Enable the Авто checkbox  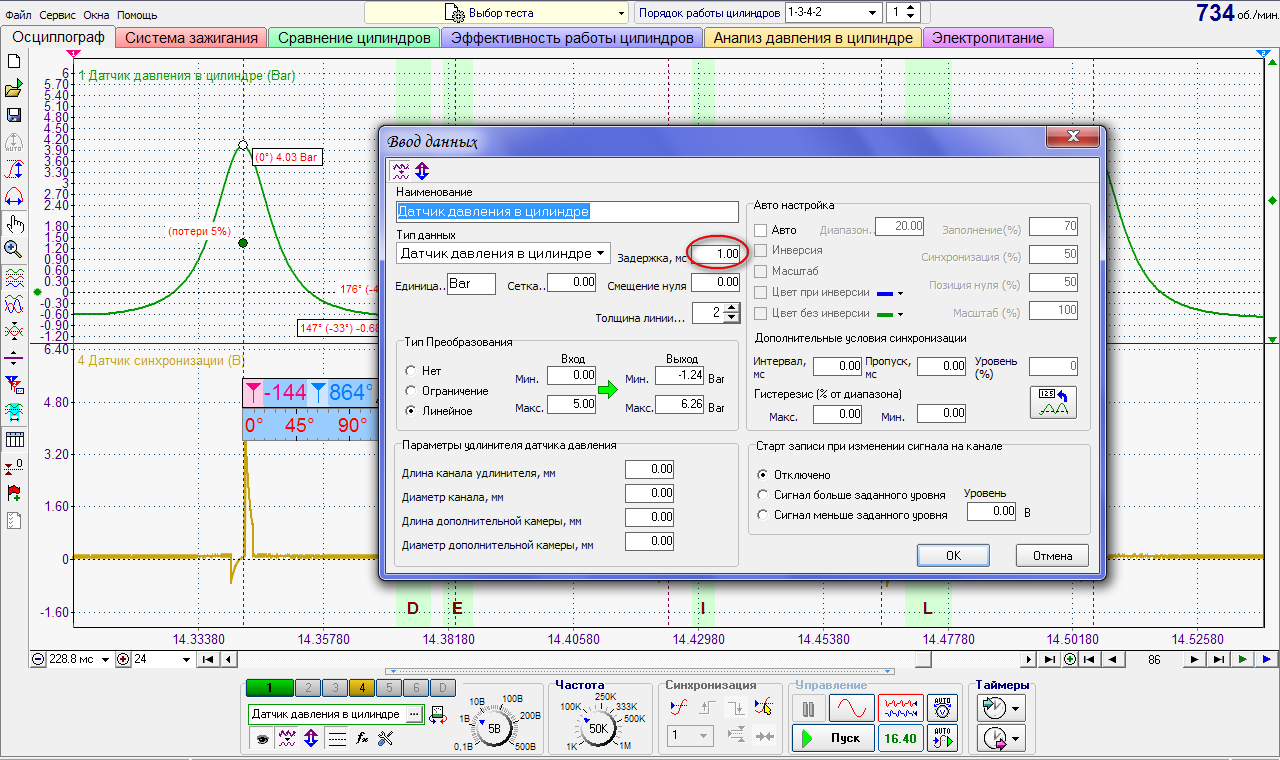761,230
